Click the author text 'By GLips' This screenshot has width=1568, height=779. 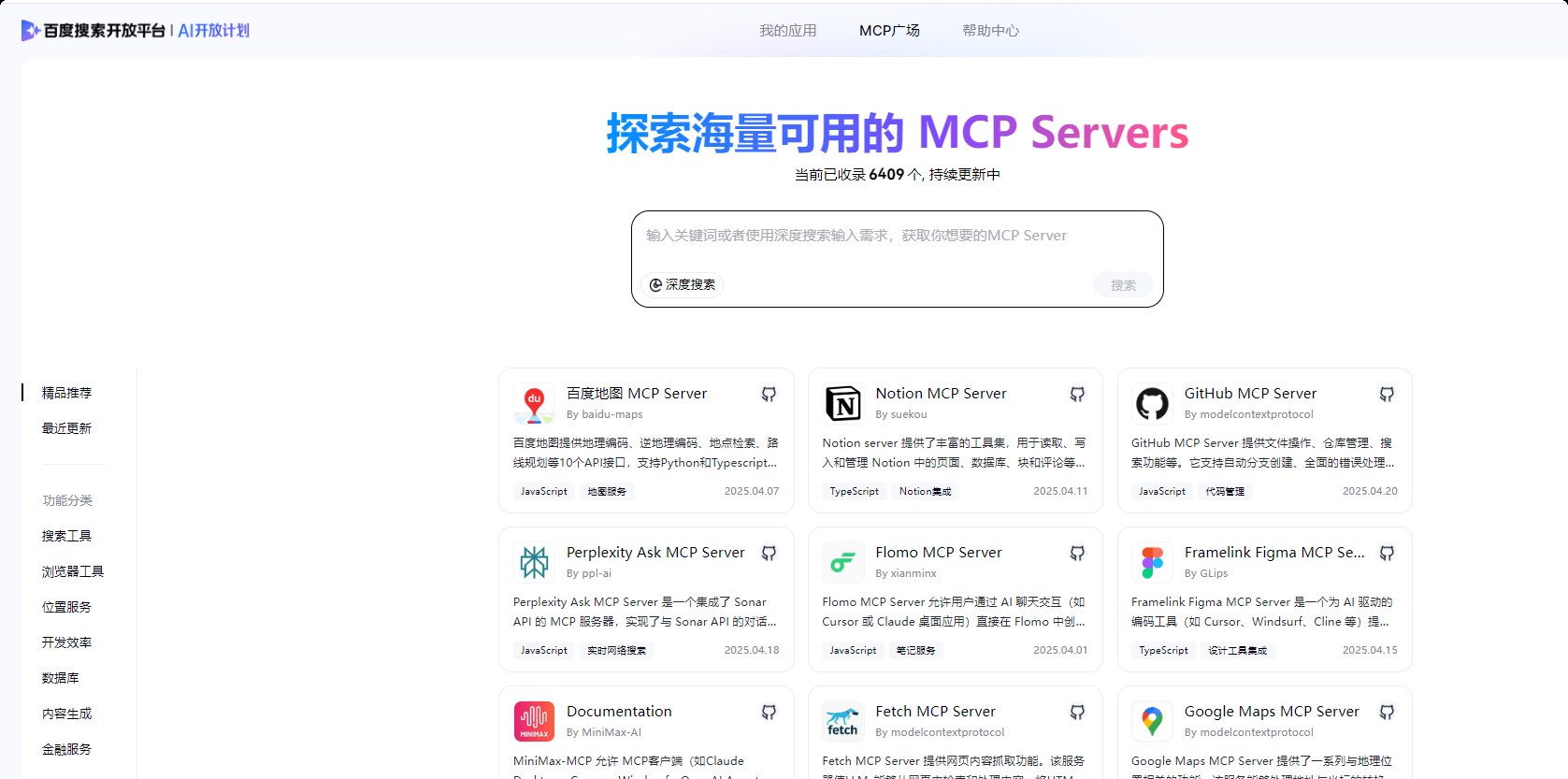pyautogui.click(x=1206, y=573)
